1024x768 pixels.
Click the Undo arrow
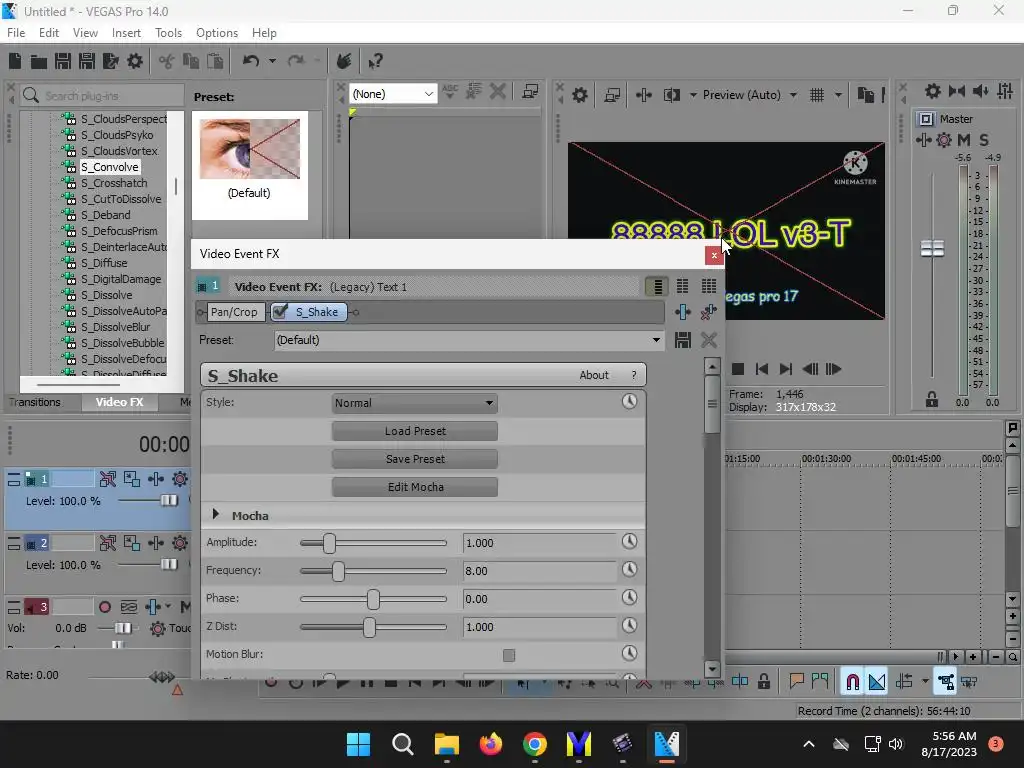[250, 61]
